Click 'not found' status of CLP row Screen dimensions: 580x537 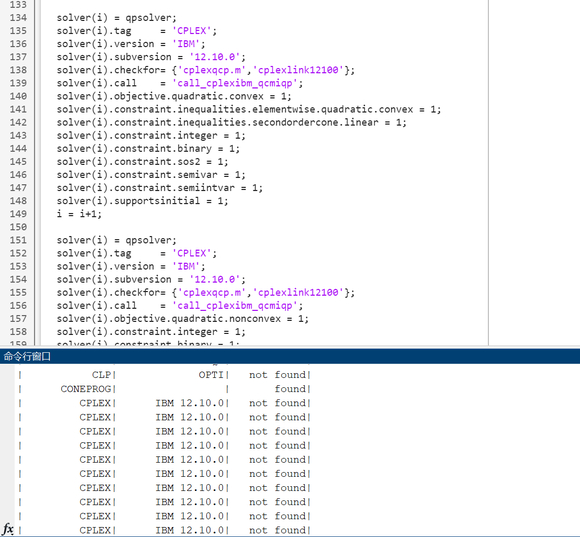point(278,375)
